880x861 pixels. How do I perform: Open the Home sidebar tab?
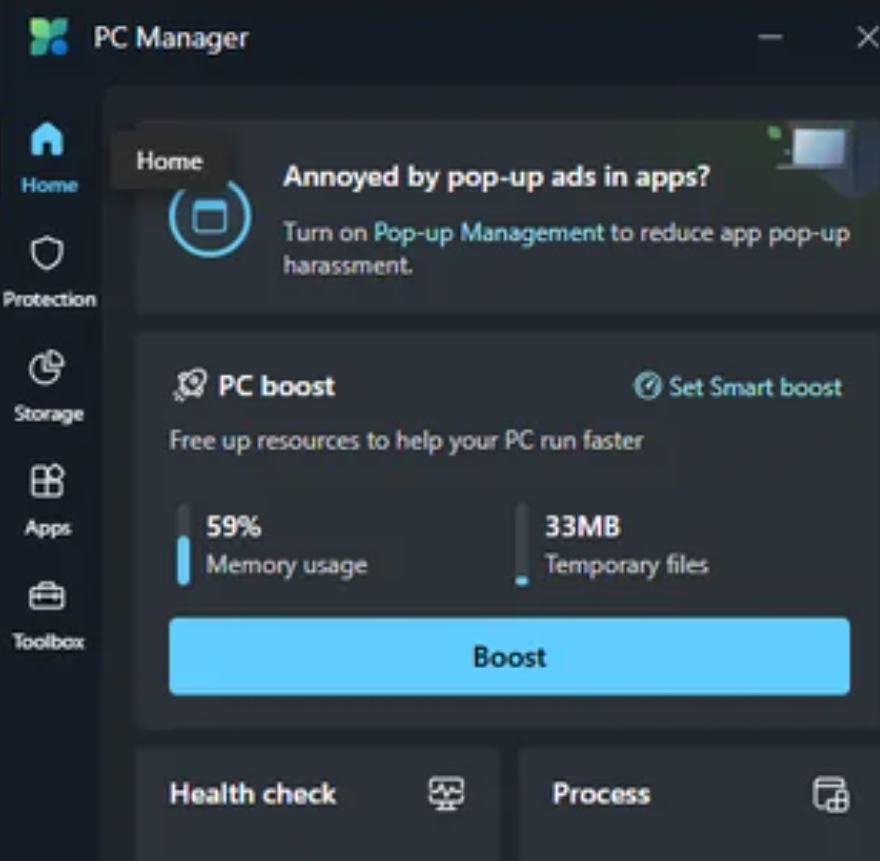point(48,157)
